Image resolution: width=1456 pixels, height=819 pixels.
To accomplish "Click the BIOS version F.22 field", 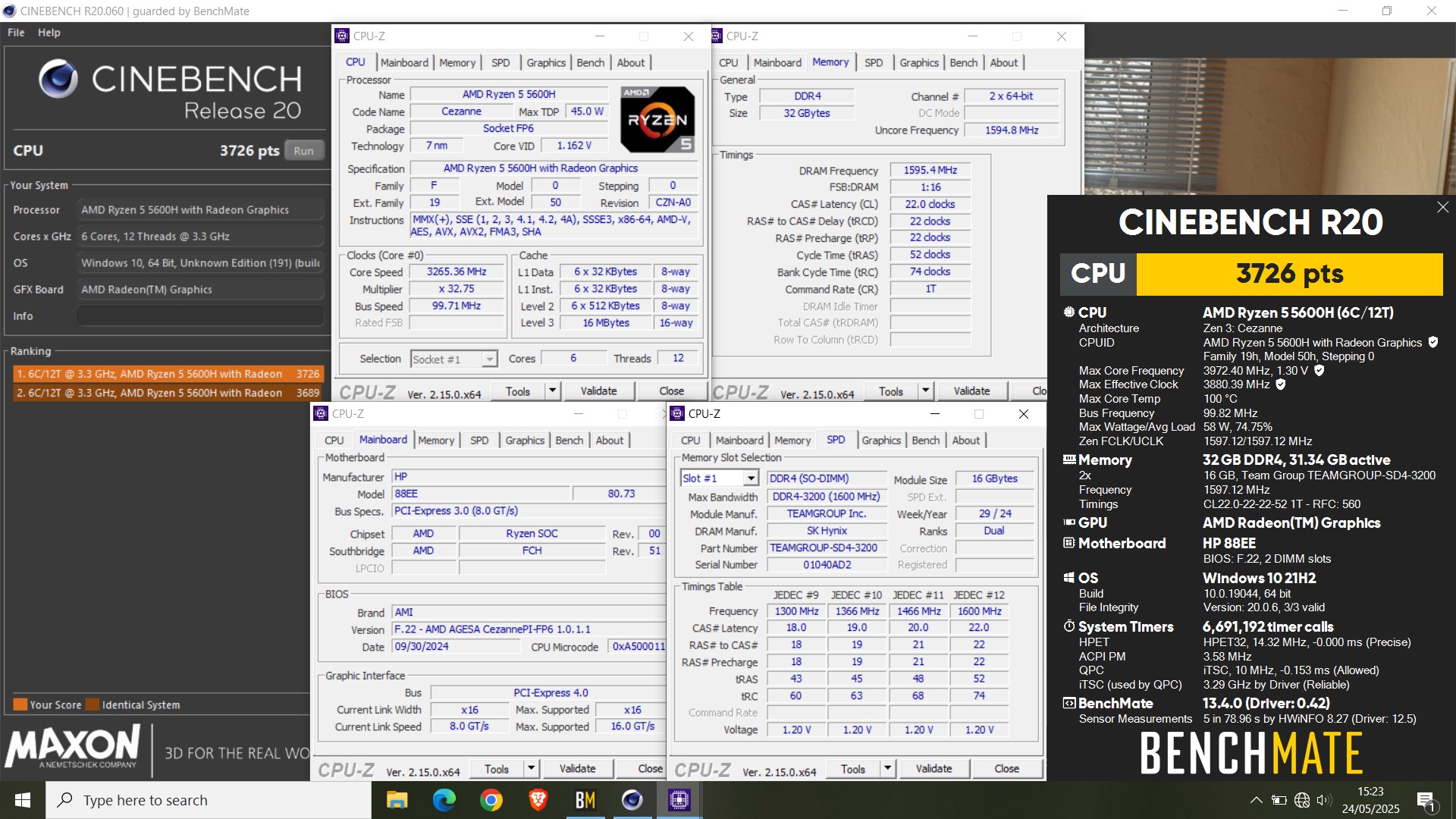I will 529,629.
